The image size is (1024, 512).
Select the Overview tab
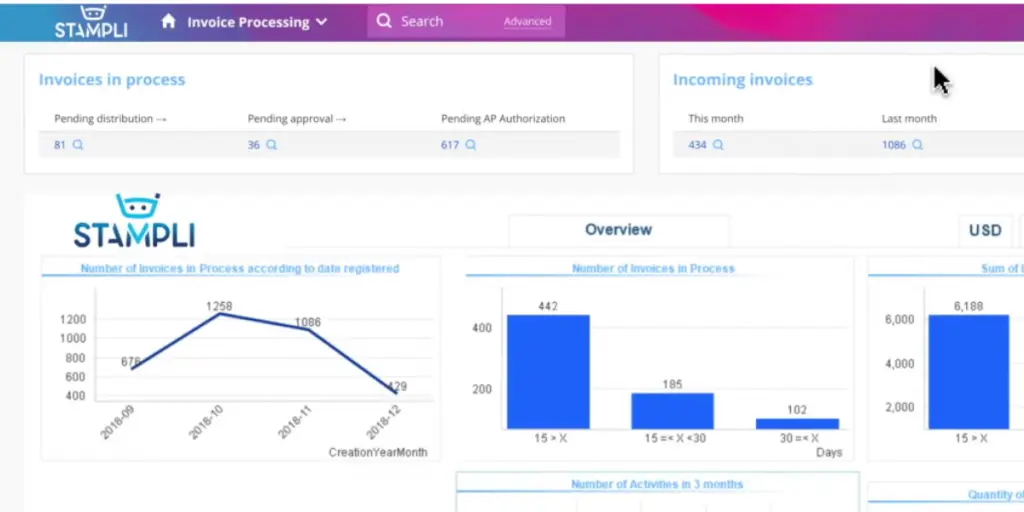point(618,230)
